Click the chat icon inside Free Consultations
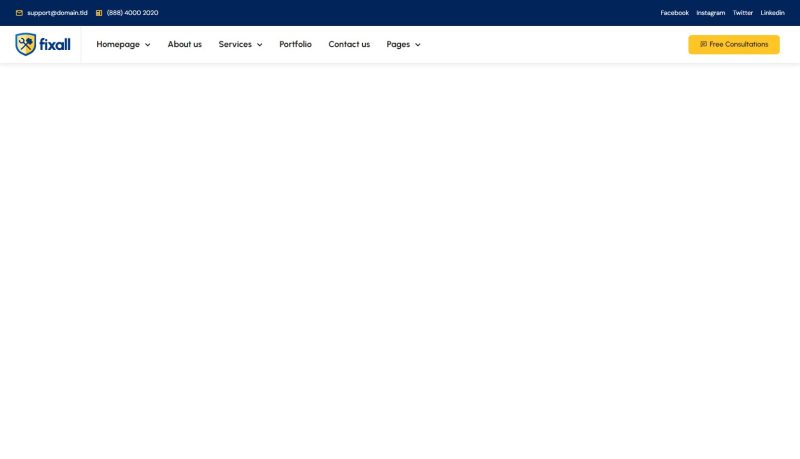The width and height of the screenshot is (800, 459). (x=703, y=44)
